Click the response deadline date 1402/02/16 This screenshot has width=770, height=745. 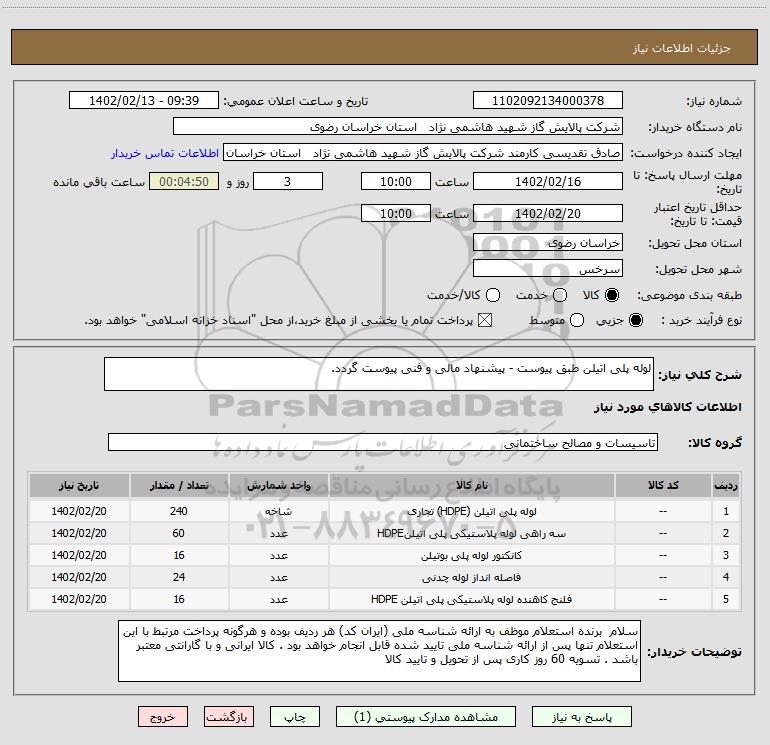tap(548, 181)
